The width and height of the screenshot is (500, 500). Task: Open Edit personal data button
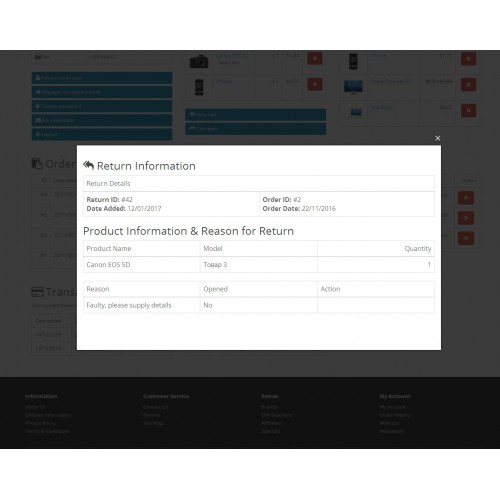point(102,78)
